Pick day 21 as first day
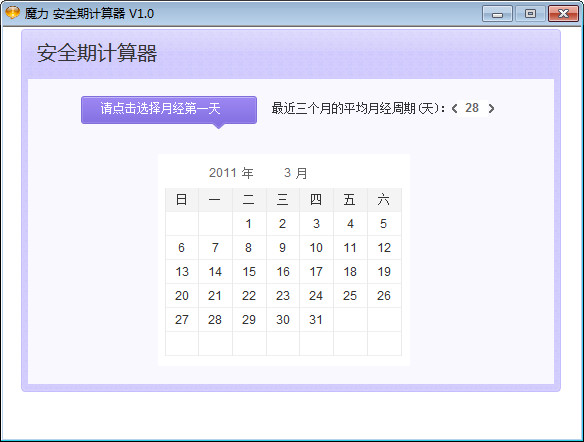 coord(215,296)
